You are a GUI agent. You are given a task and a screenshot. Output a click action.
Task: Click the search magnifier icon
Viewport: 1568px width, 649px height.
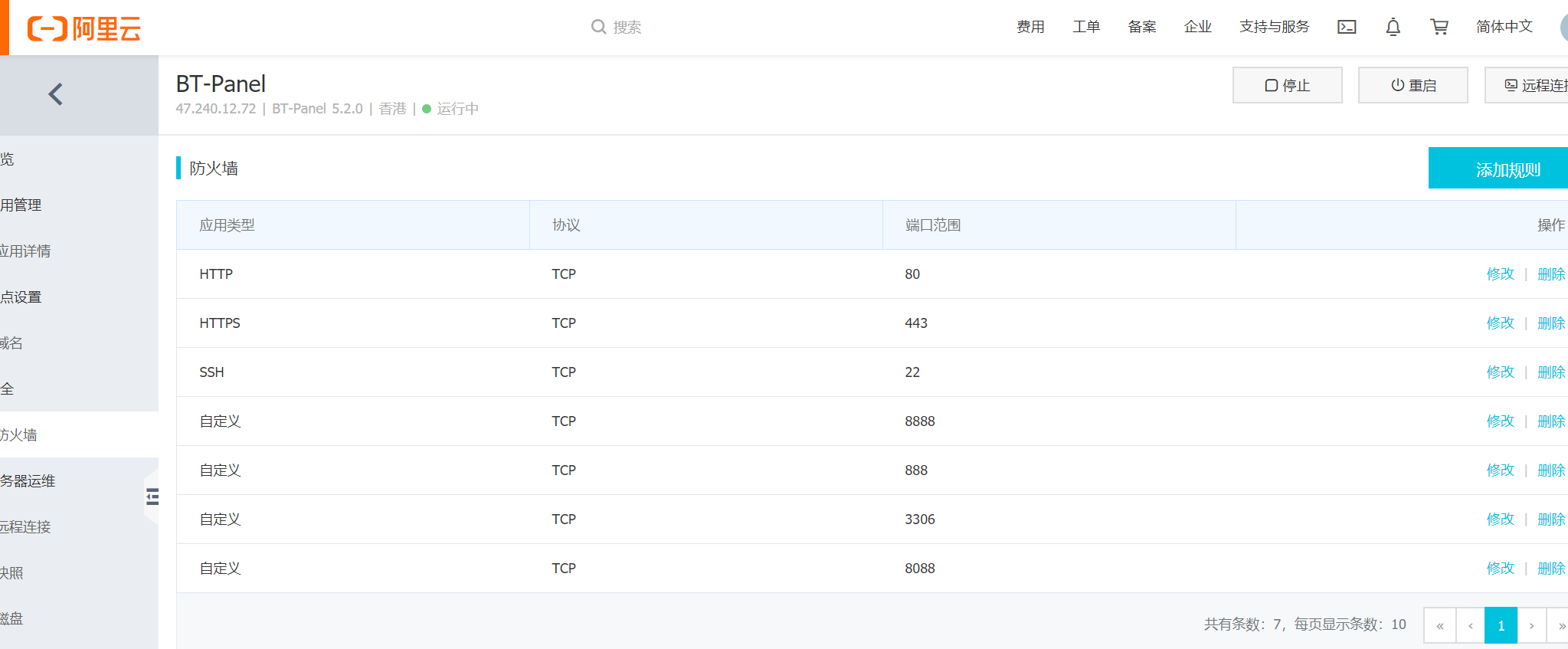[598, 27]
